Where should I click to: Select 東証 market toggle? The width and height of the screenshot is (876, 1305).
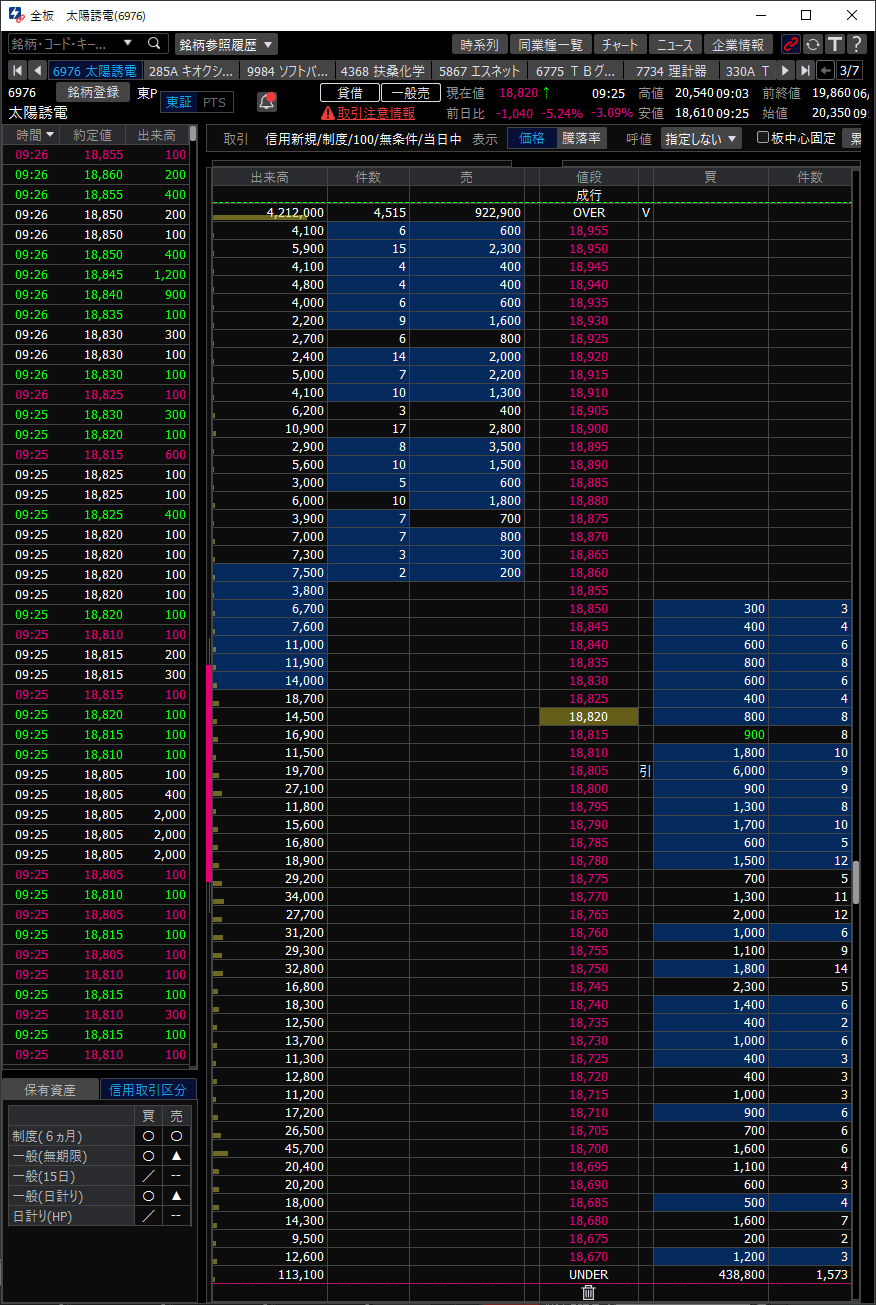179,102
